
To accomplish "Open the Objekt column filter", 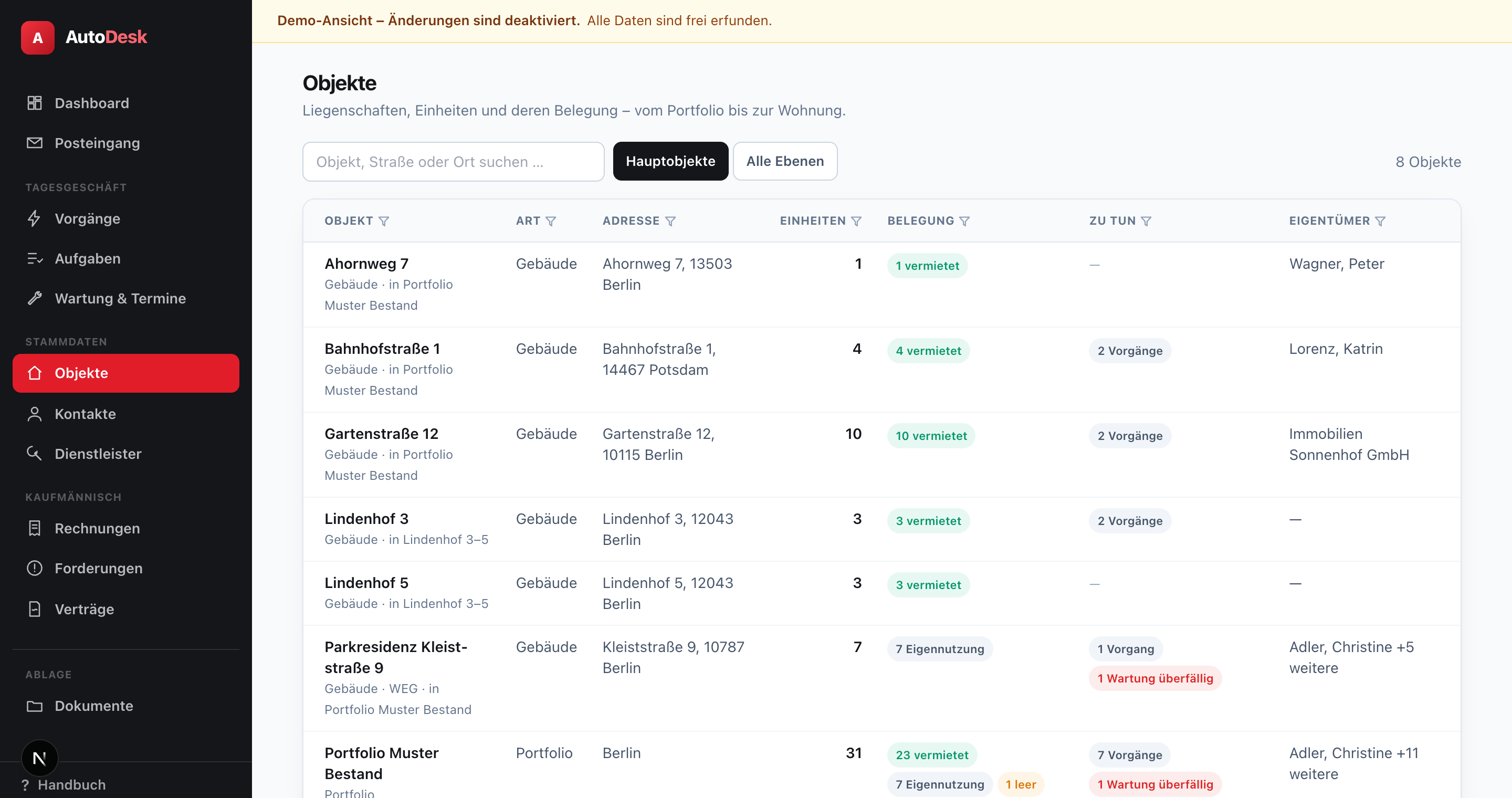I will click(384, 221).
